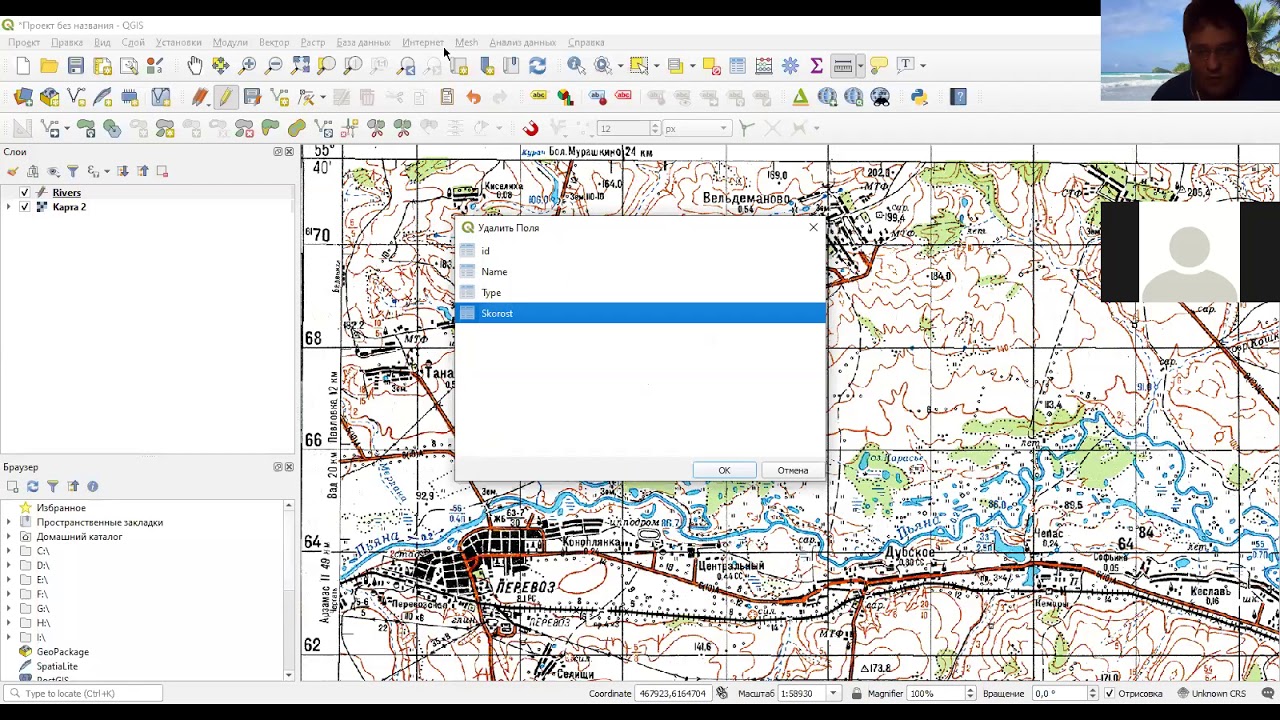Toggle visibility of the Rivers layer
Image resolution: width=1280 pixels, height=720 pixels.
(24, 193)
